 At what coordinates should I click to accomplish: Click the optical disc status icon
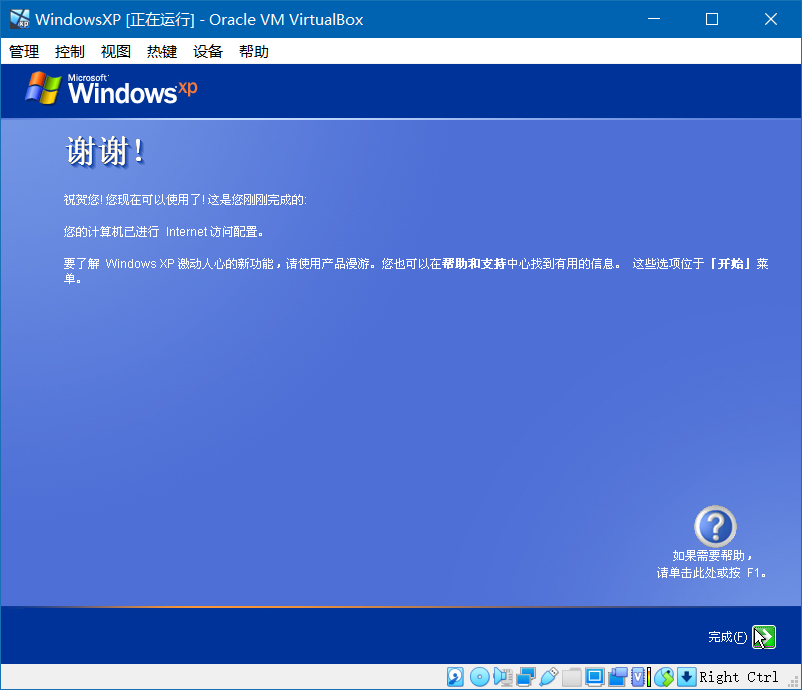(x=480, y=677)
